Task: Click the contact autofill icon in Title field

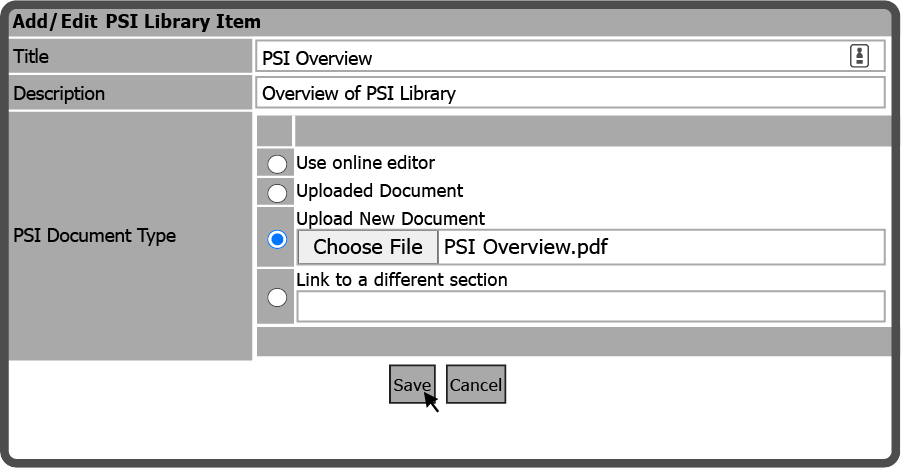Action: (x=859, y=57)
